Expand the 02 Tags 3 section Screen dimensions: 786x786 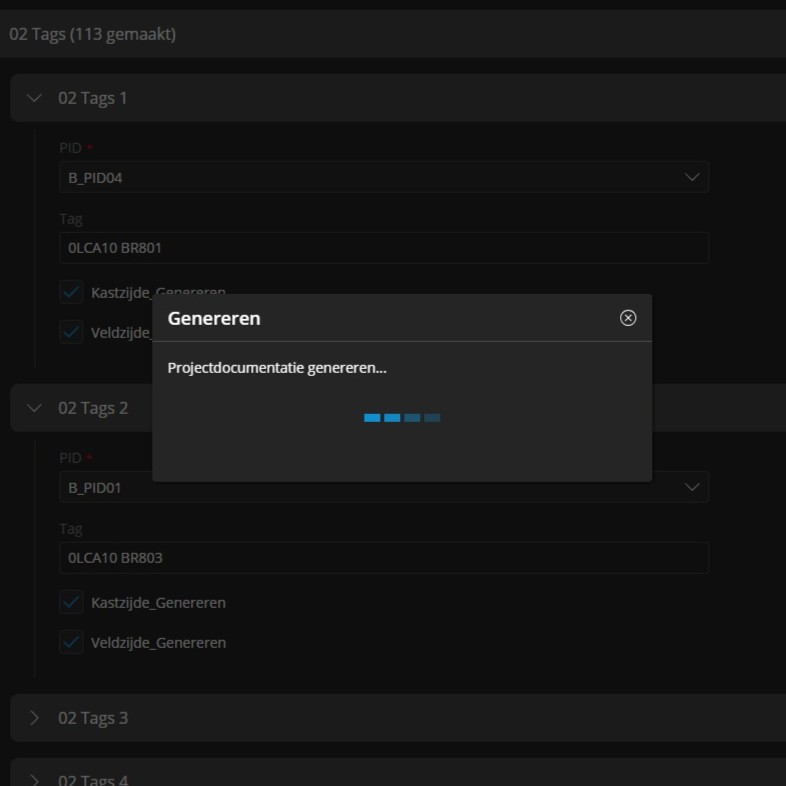pos(34,717)
